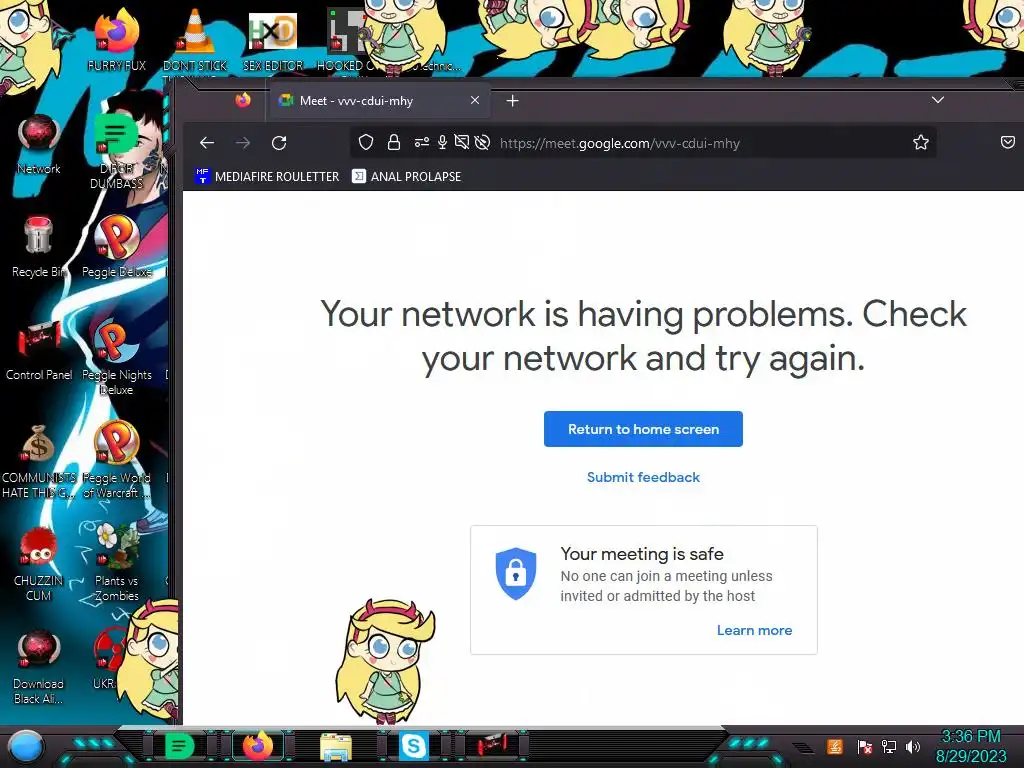This screenshot has width=1024, height=768.
Task: Click the blocked camera icon in address bar
Action: 462,142
